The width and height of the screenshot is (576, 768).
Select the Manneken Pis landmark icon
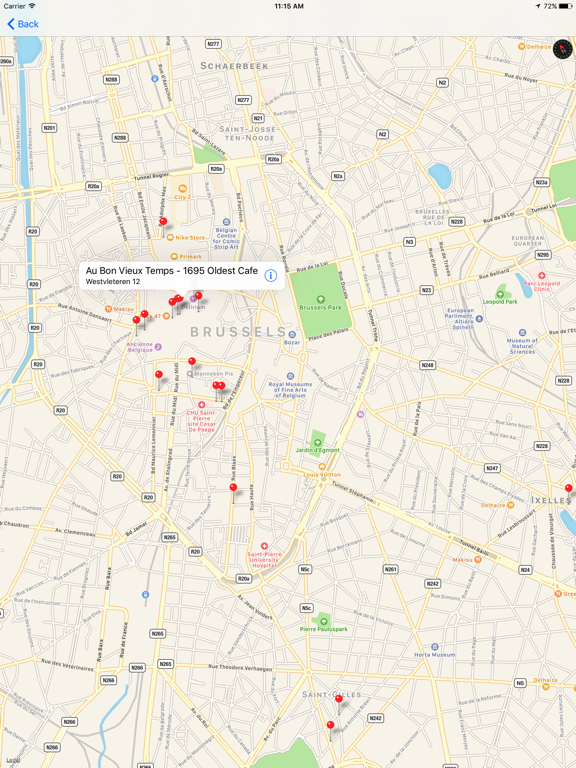tap(190, 374)
